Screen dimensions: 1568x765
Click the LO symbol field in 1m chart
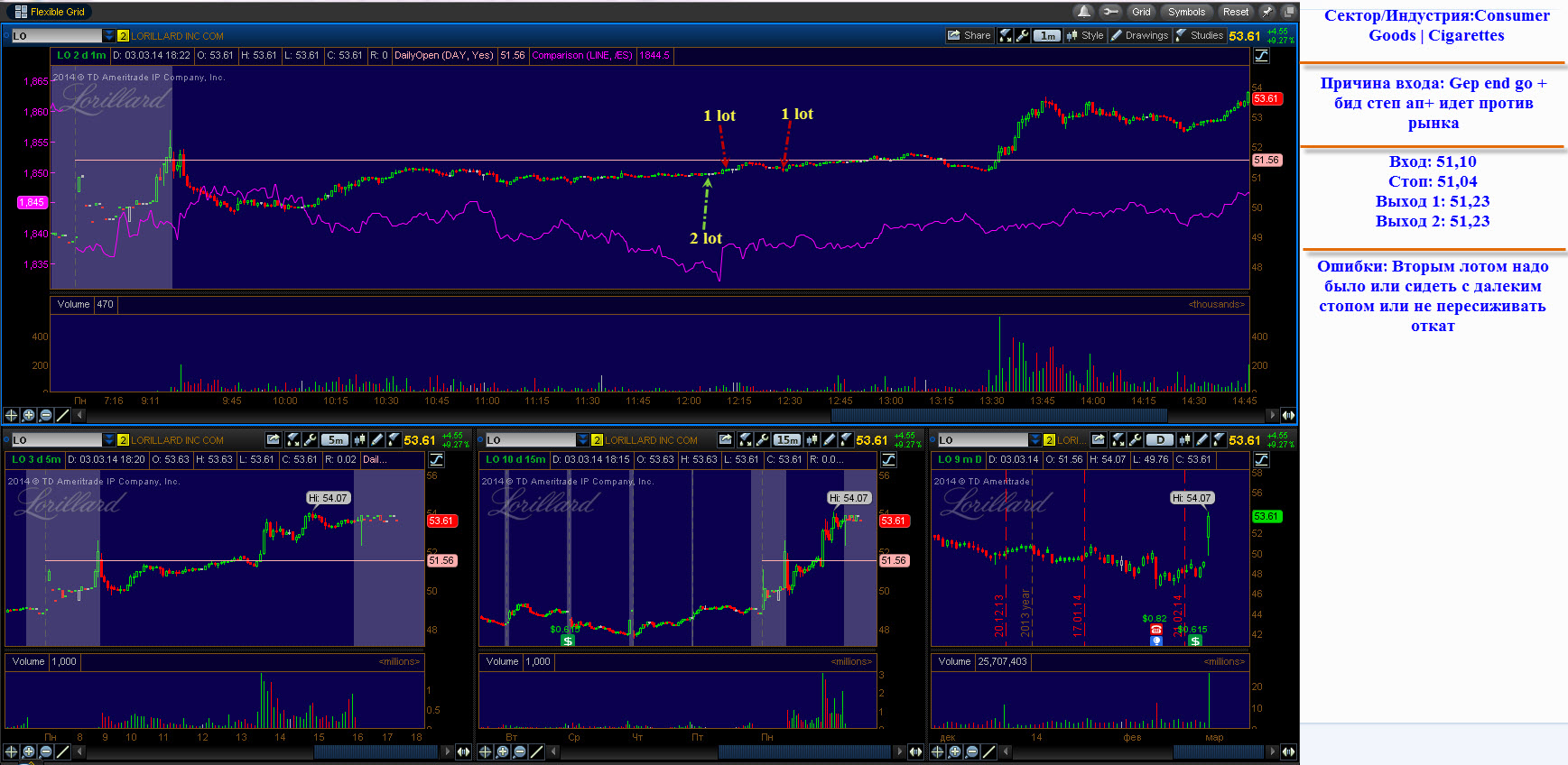point(56,35)
